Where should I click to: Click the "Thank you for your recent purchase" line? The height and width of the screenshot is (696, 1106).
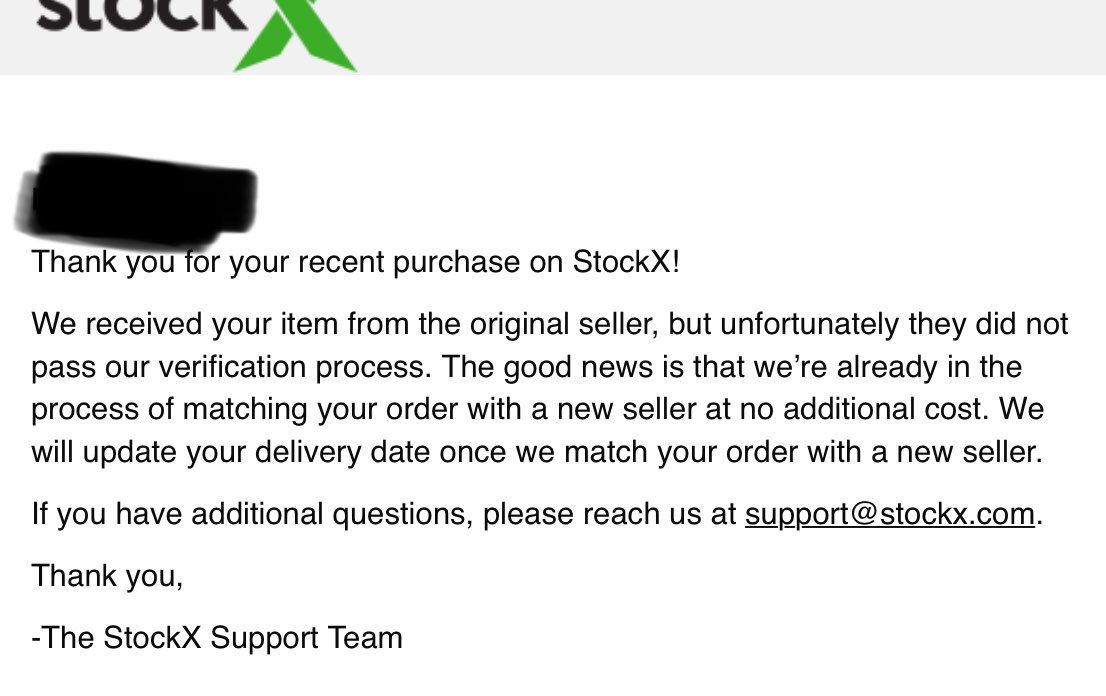tap(356, 262)
